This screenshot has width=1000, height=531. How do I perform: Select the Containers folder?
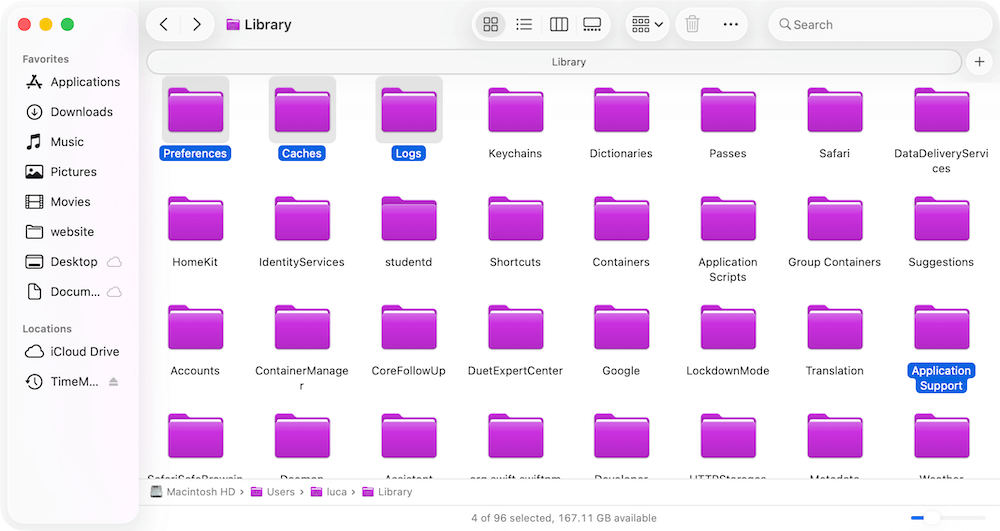point(621,230)
